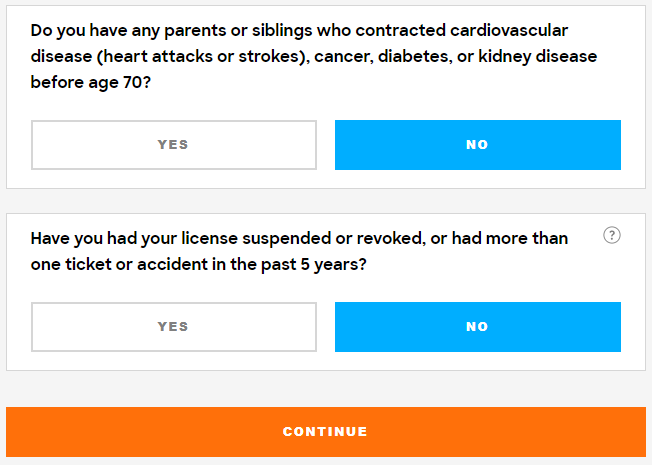Image resolution: width=652 pixels, height=465 pixels.
Task: Select YES for family disease history question
Action: 174,145
